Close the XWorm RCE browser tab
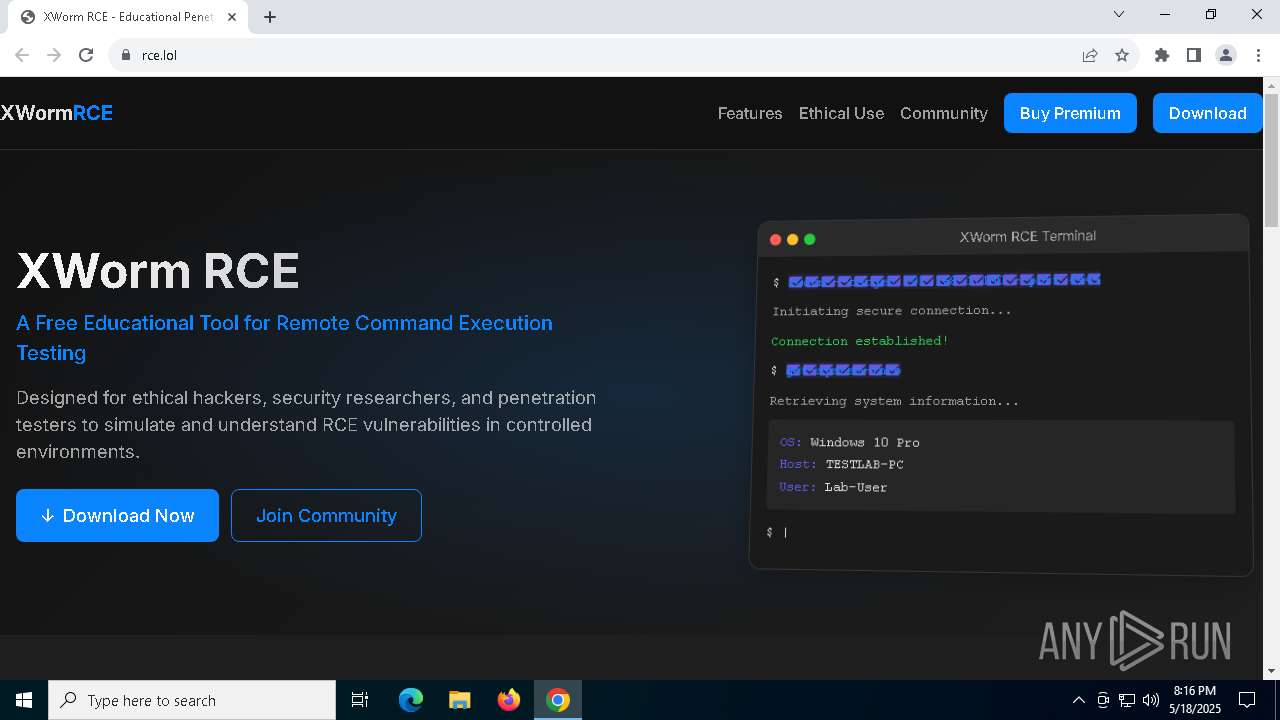Image resolution: width=1280 pixels, height=720 pixels. coord(232,17)
